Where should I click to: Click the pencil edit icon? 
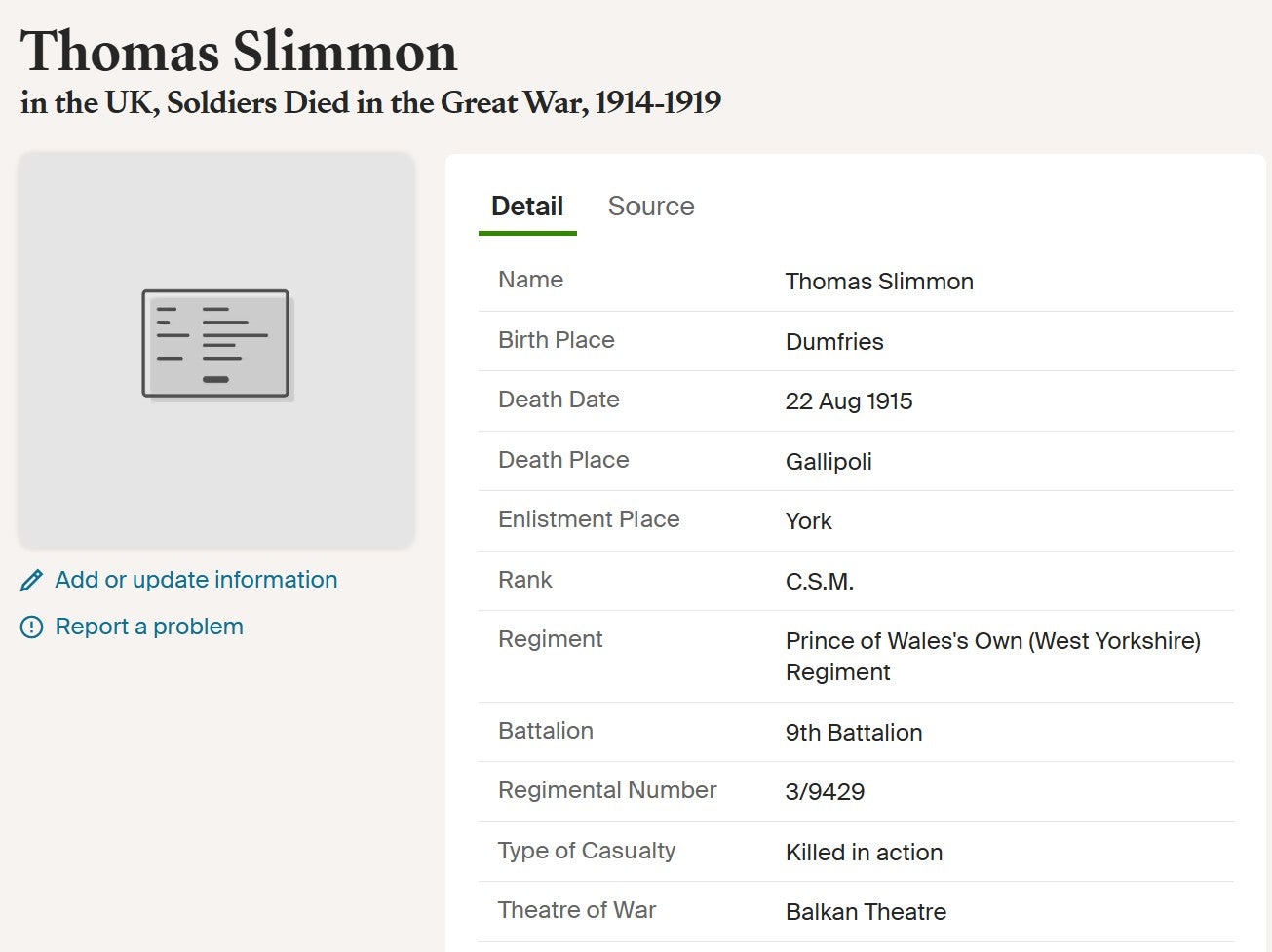tap(30, 579)
